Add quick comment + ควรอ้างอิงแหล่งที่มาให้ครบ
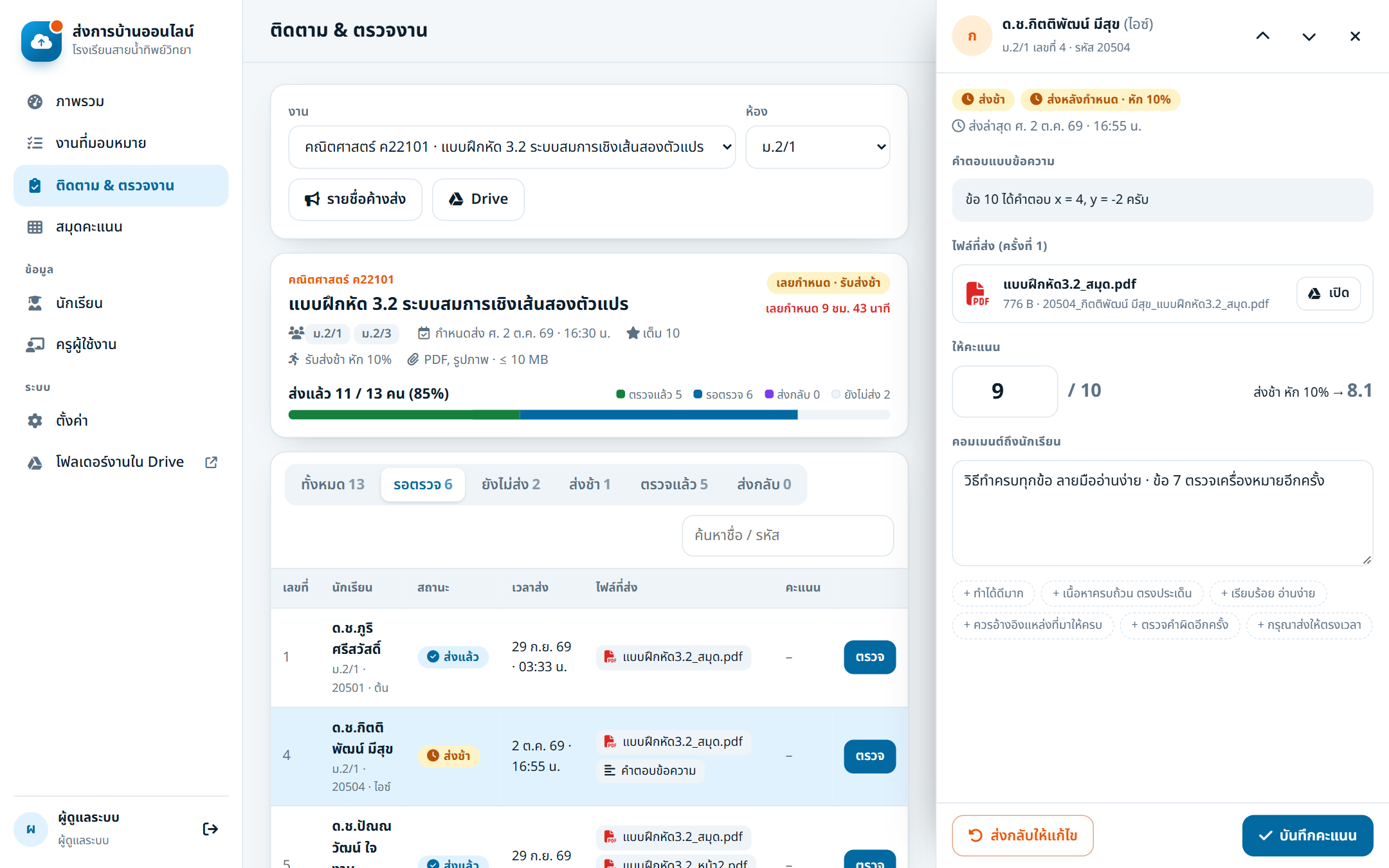The height and width of the screenshot is (868, 1389). pos(1033,625)
